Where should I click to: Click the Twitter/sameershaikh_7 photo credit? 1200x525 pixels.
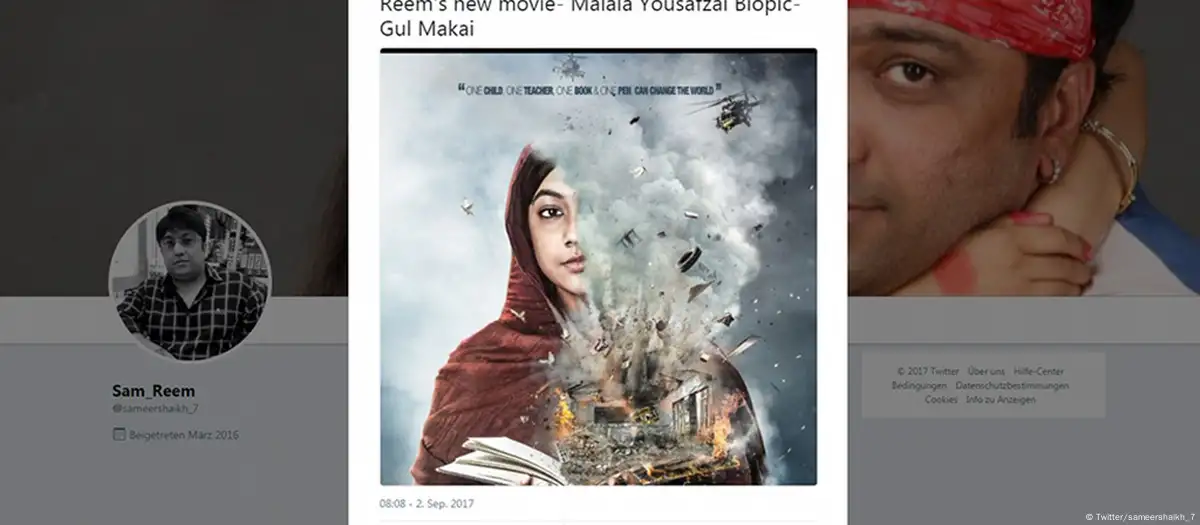tap(1140, 517)
